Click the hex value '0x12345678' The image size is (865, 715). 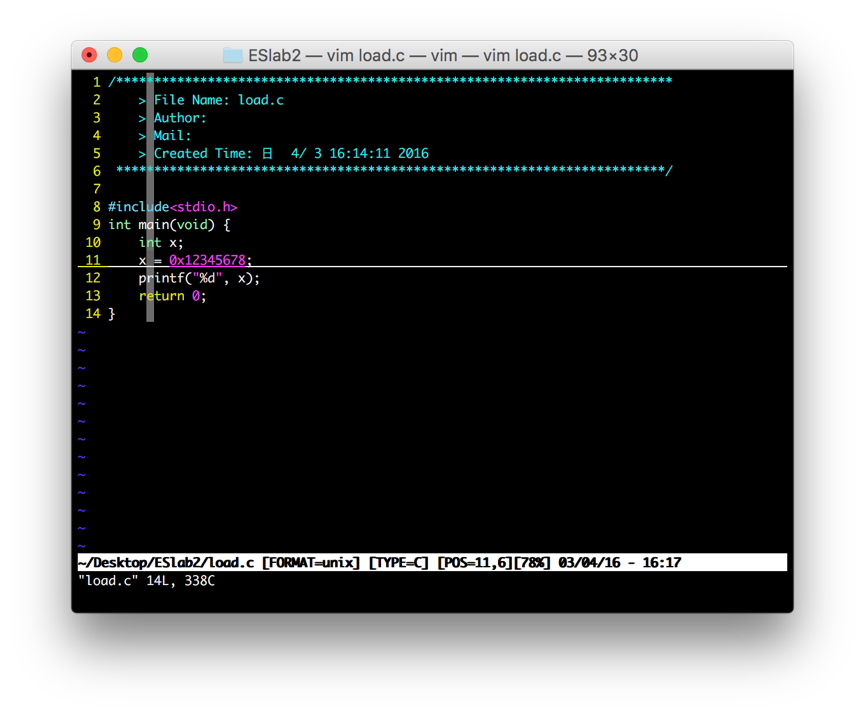207,260
